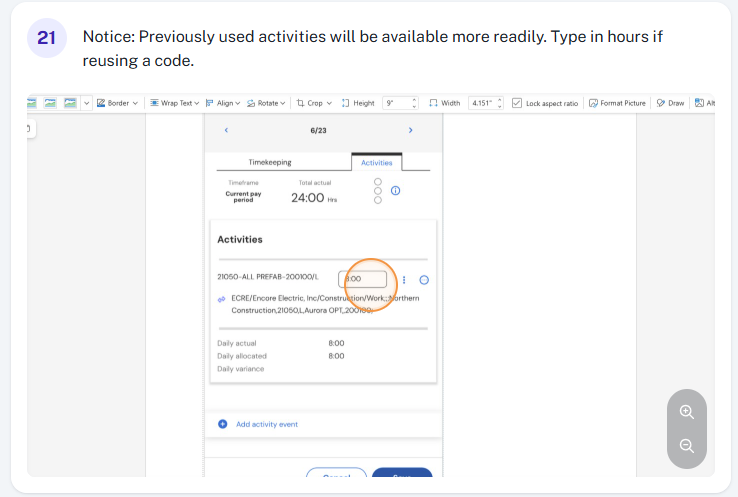Switch to the Activities tab

coord(377,163)
